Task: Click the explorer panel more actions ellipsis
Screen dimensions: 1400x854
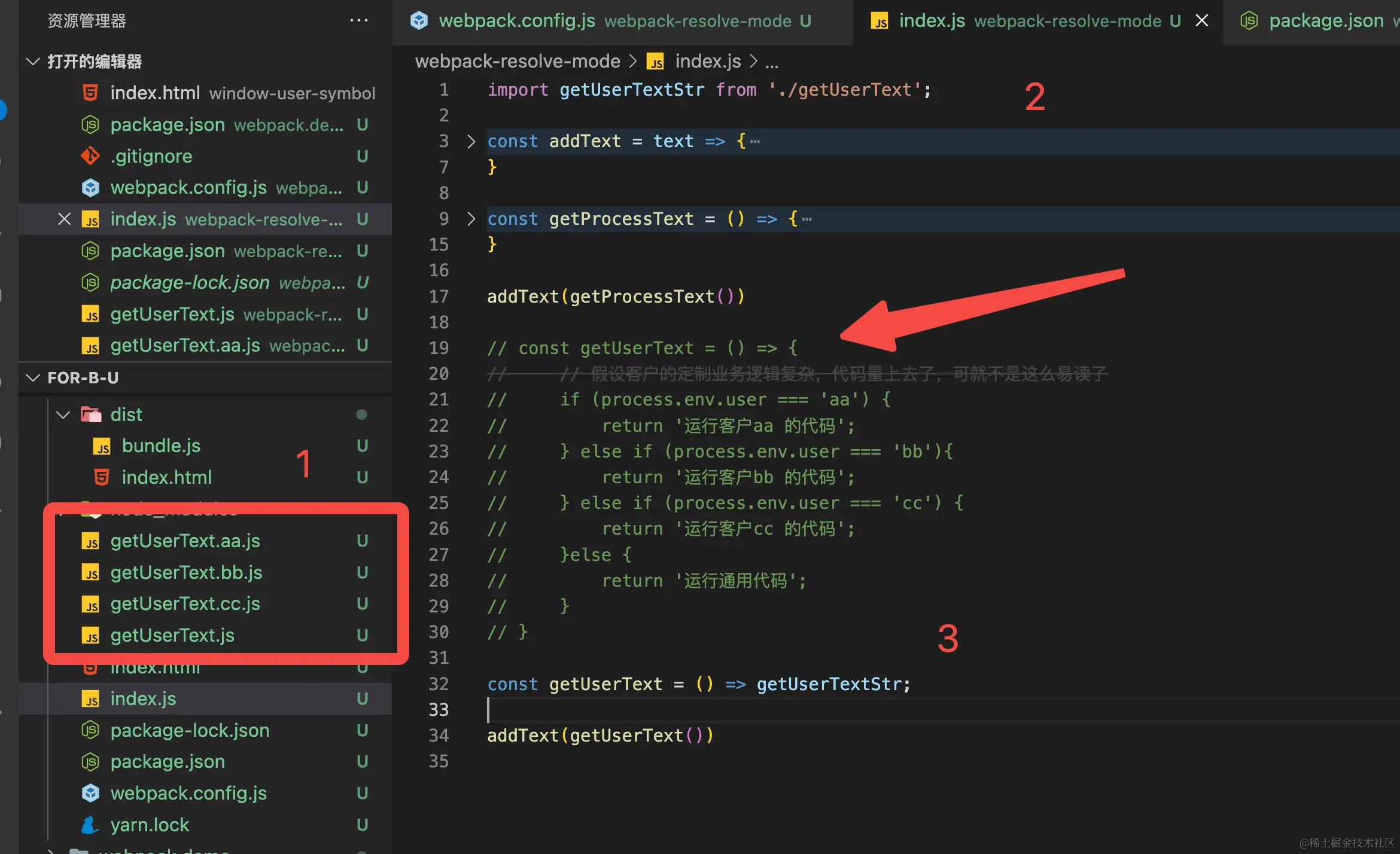Action: 358,20
